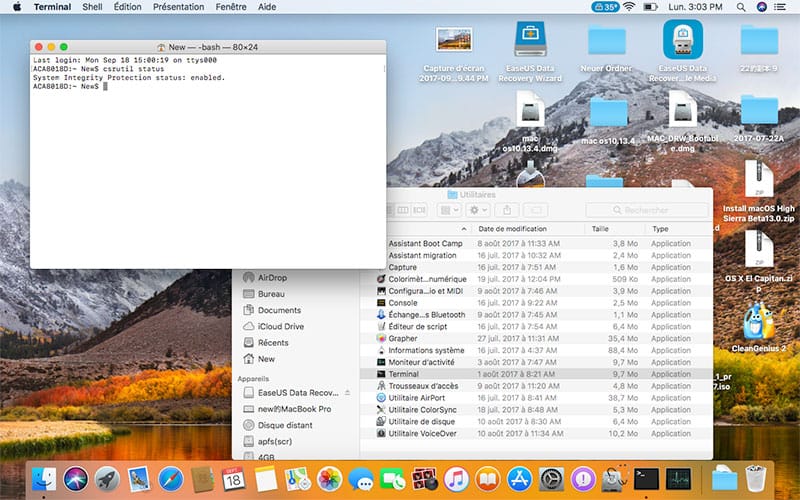Select CleanGenius 2 desktop icon
The image size is (800, 500).
point(758,327)
